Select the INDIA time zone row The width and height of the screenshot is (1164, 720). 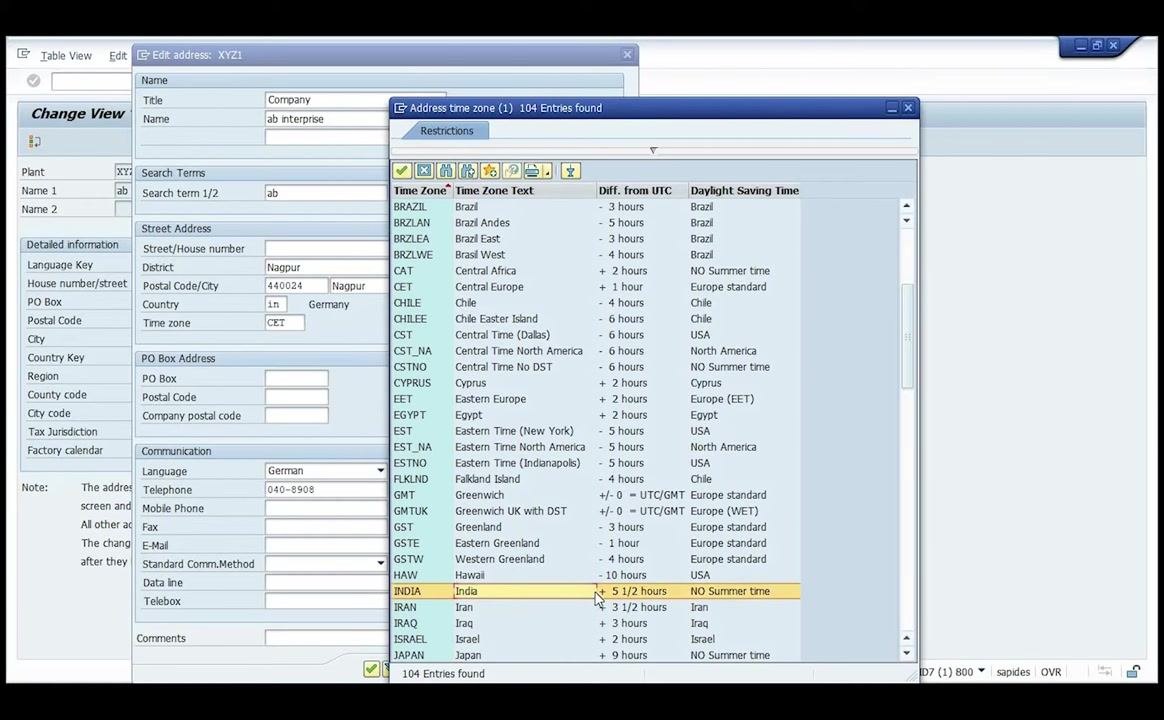tap(596, 591)
